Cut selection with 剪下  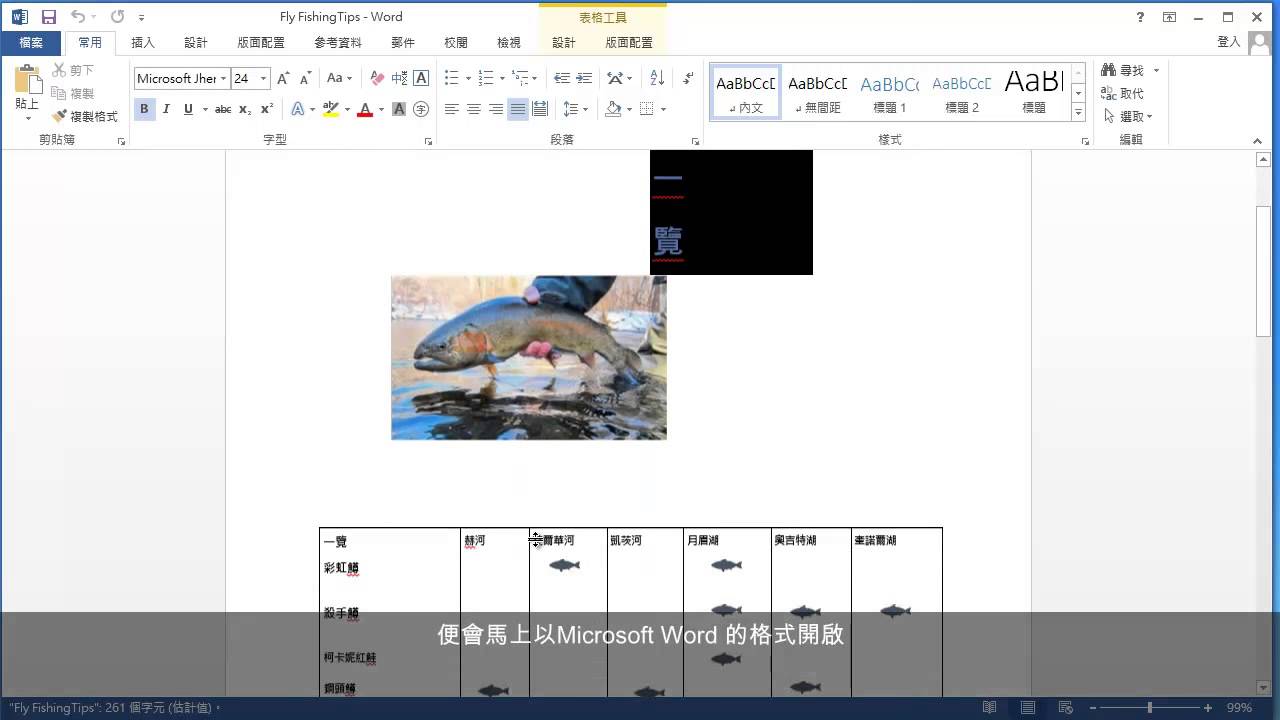[74, 70]
